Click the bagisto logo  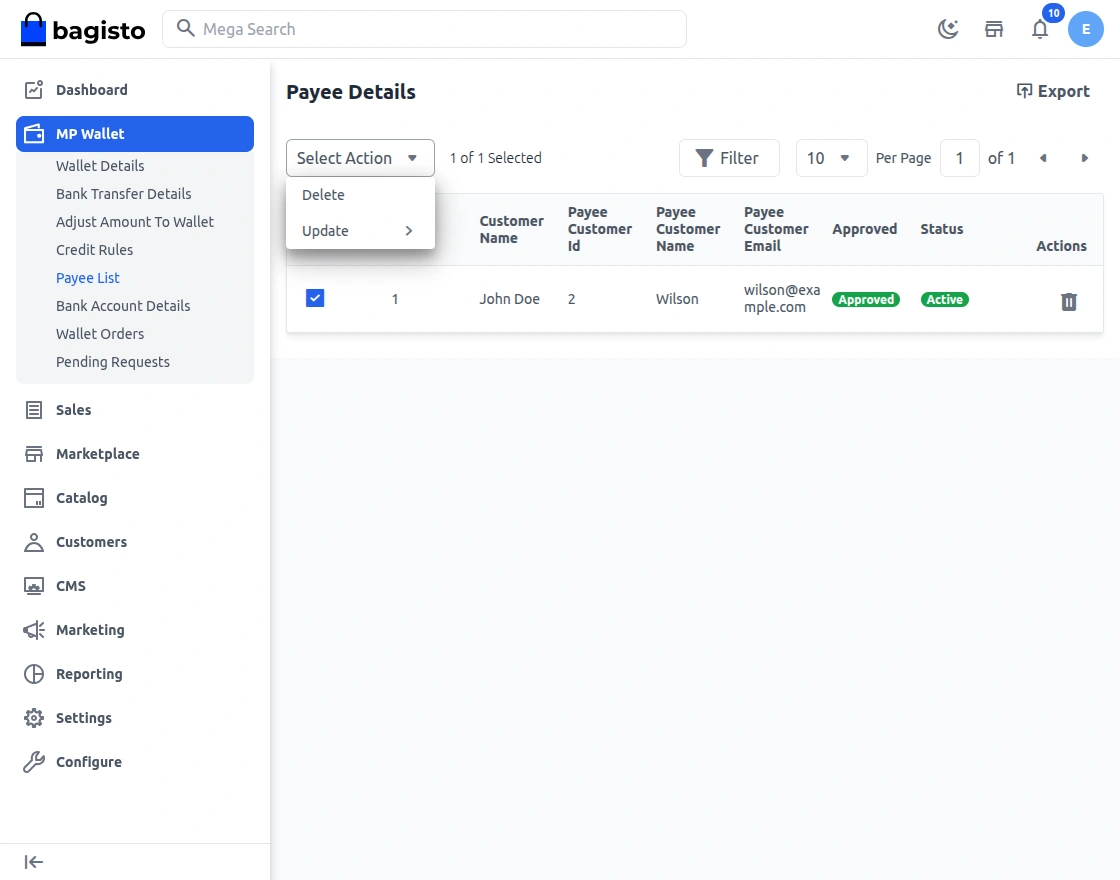[83, 30]
